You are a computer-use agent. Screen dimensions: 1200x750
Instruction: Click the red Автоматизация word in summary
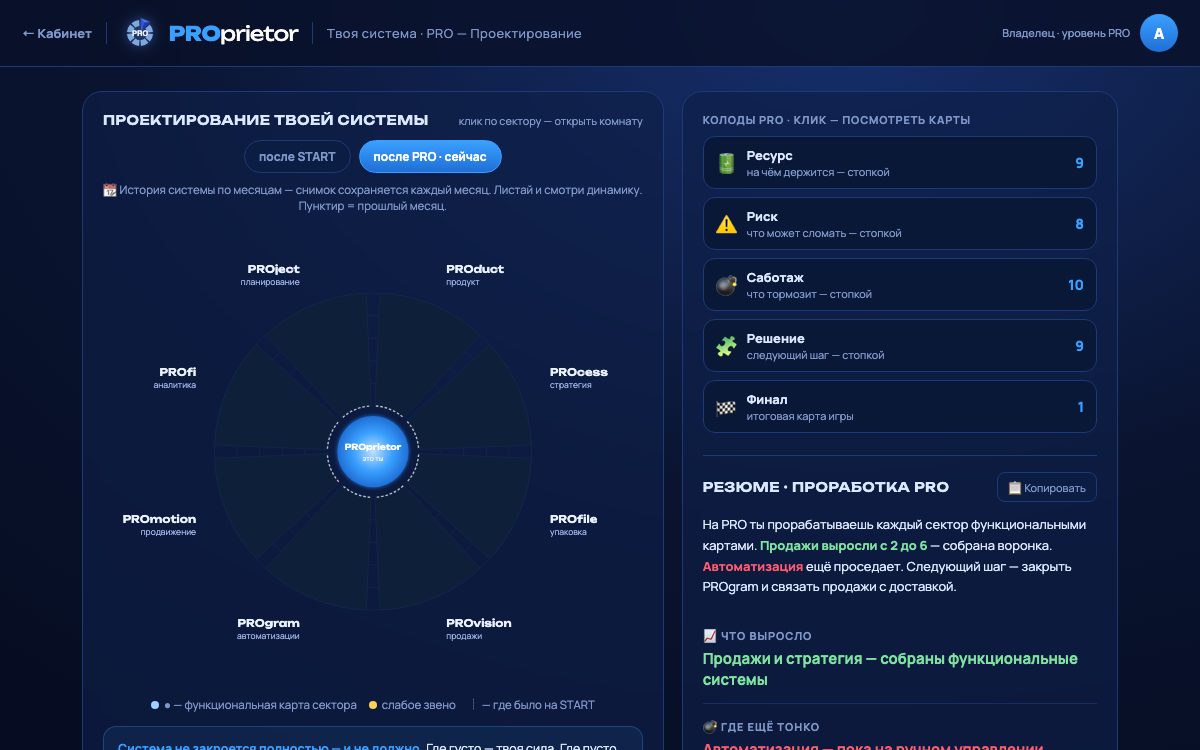pyautogui.click(x=752, y=567)
